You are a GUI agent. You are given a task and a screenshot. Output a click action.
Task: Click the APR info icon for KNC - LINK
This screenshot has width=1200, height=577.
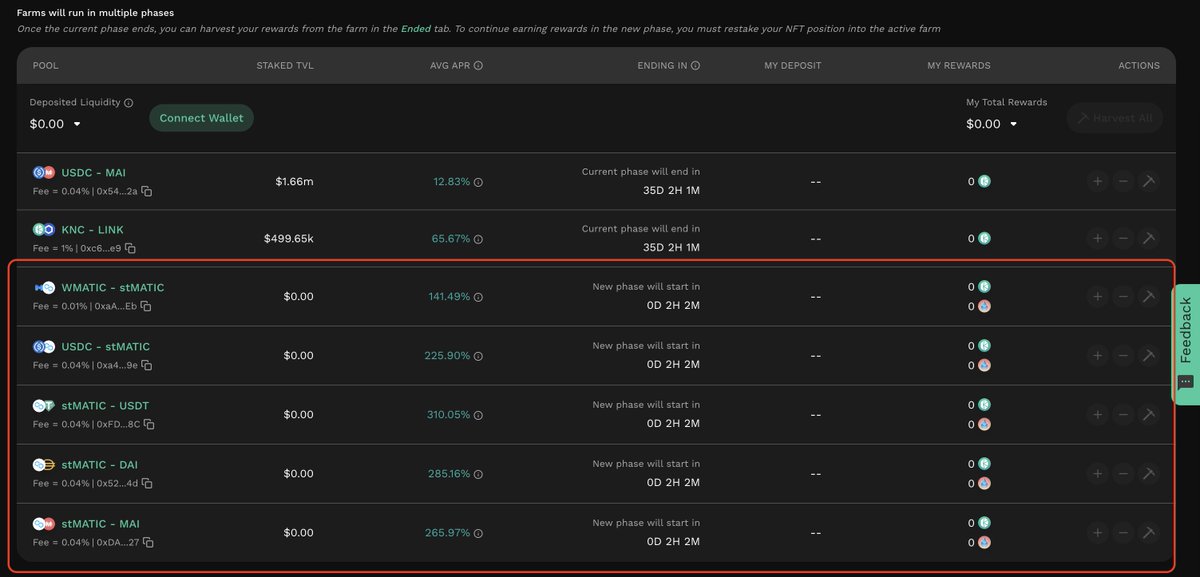[x=477, y=239]
